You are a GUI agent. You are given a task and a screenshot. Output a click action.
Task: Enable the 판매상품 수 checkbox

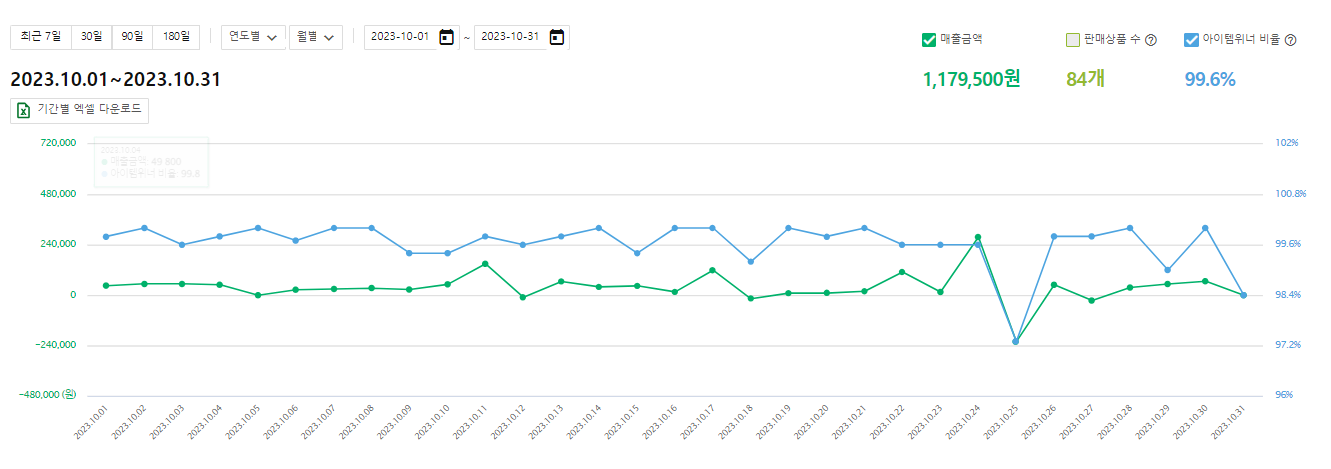coord(1073,40)
